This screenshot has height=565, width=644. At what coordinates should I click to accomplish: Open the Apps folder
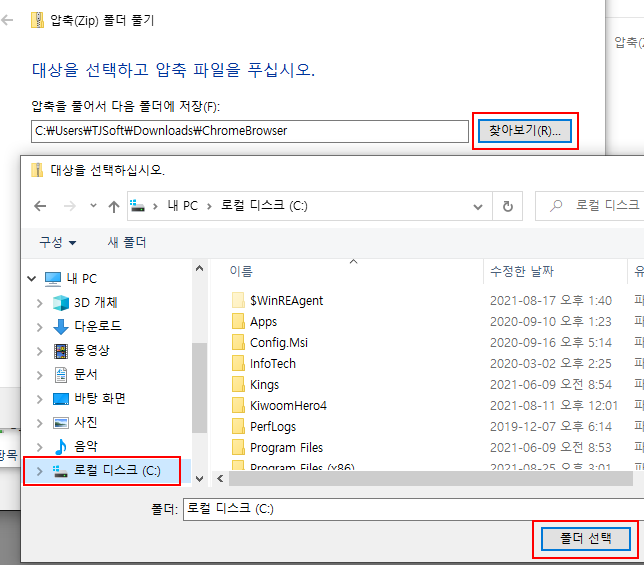263,321
